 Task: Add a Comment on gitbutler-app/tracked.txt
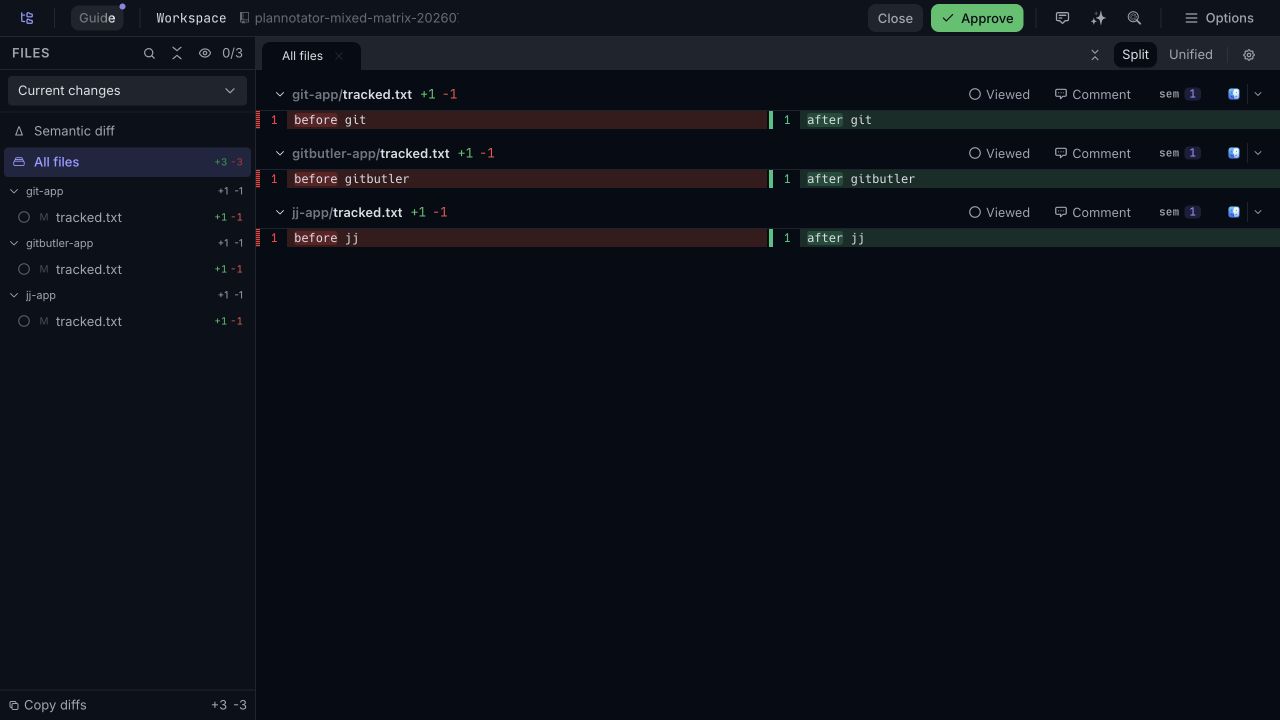1092,153
